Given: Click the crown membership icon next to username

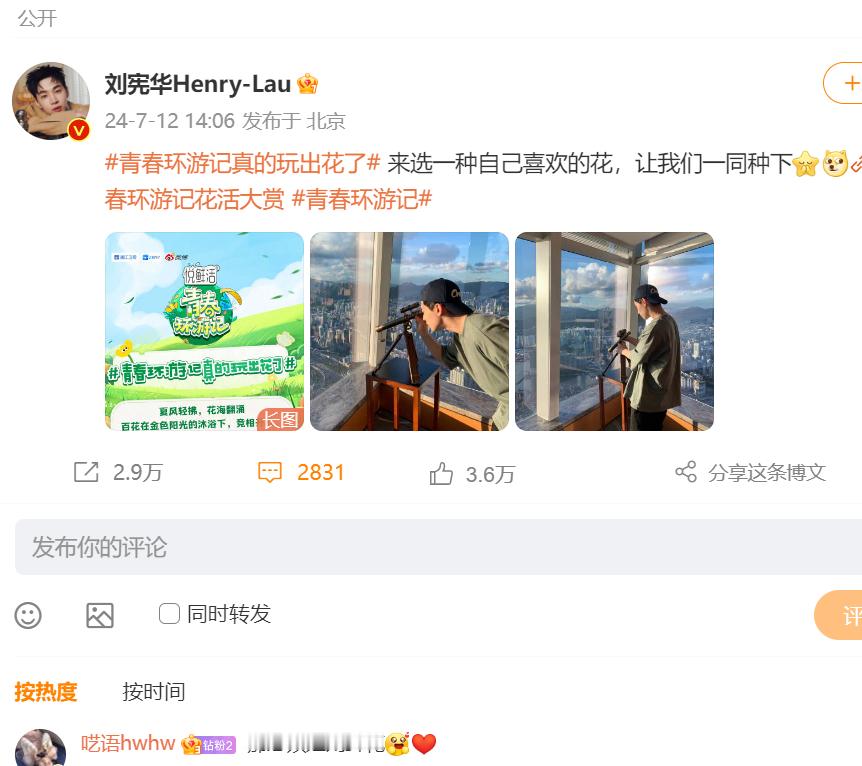Looking at the screenshot, I should pos(307,84).
